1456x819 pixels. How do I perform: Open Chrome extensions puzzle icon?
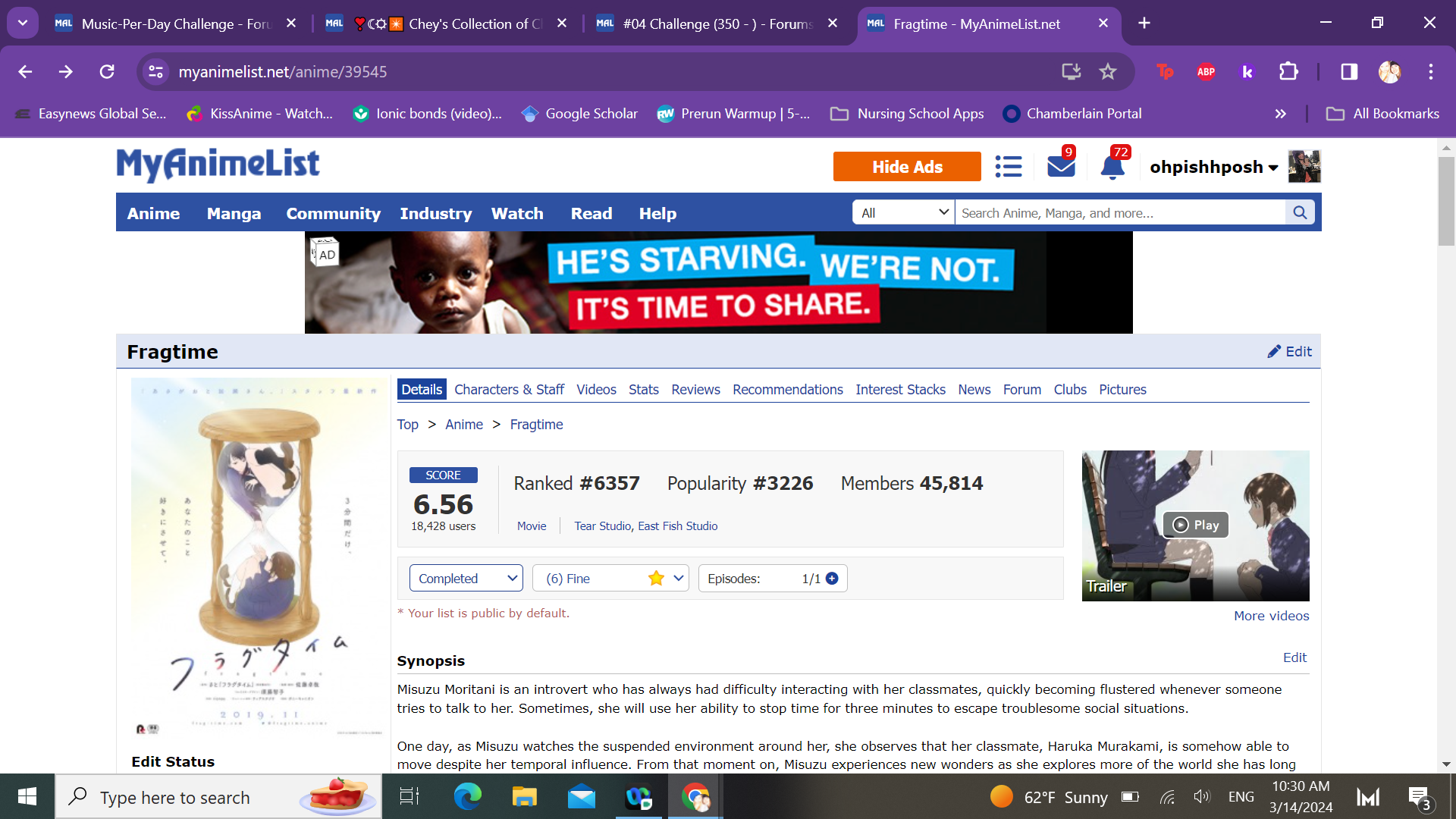(1288, 71)
